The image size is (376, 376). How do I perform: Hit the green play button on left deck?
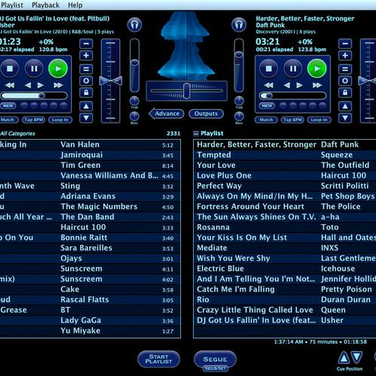(x=58, y=69)
